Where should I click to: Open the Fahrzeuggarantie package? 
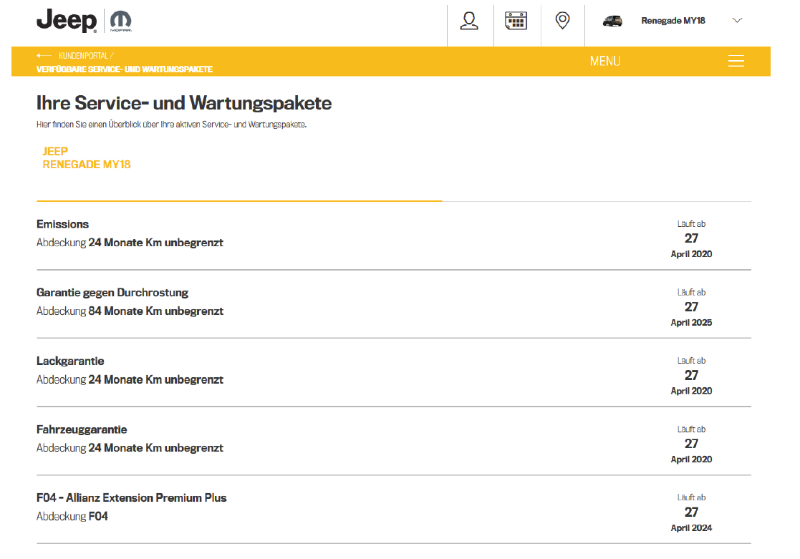click(x=81, y=429)
